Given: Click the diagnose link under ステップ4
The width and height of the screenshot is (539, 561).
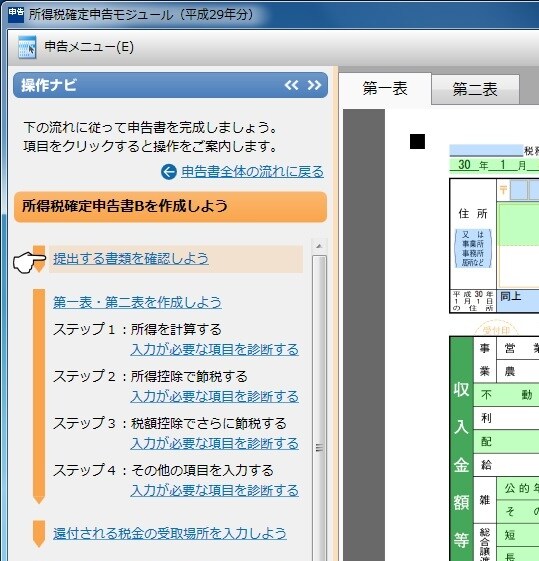Looking at the screenshot, I should click(x=215, y=491).
